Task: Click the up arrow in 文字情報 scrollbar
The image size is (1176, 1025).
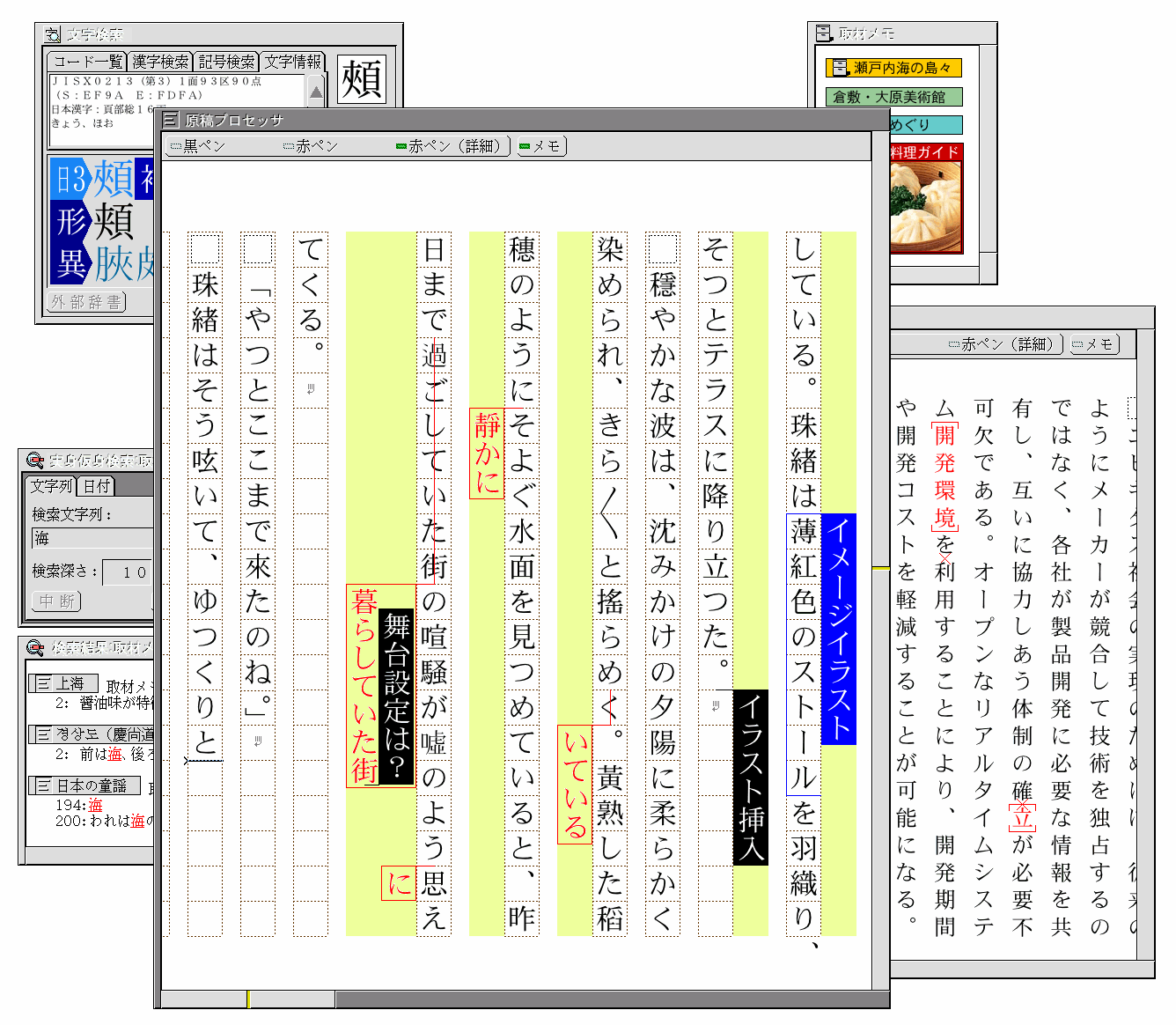Action: click(x=316, y=92)
